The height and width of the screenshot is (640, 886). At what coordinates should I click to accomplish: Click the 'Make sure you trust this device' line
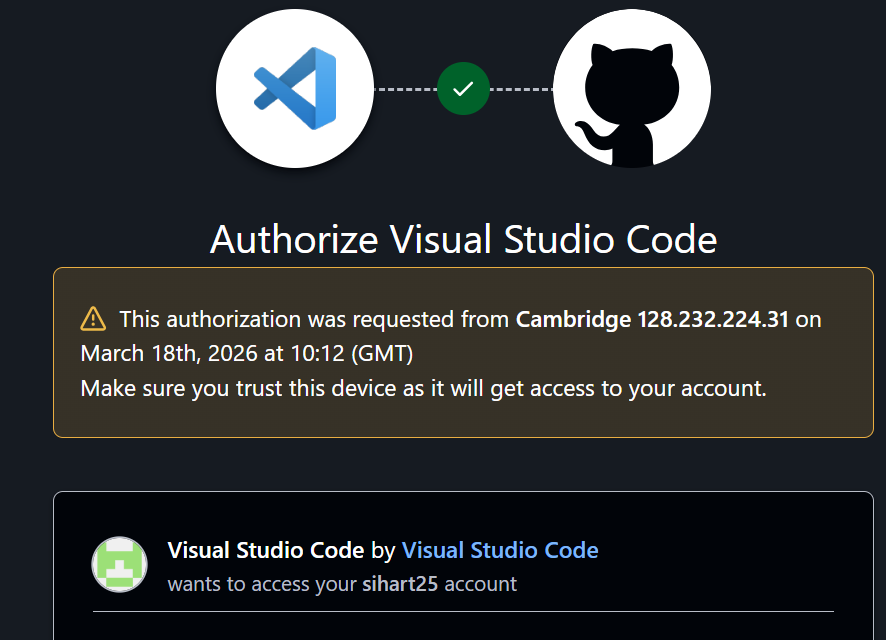(423, 388)
